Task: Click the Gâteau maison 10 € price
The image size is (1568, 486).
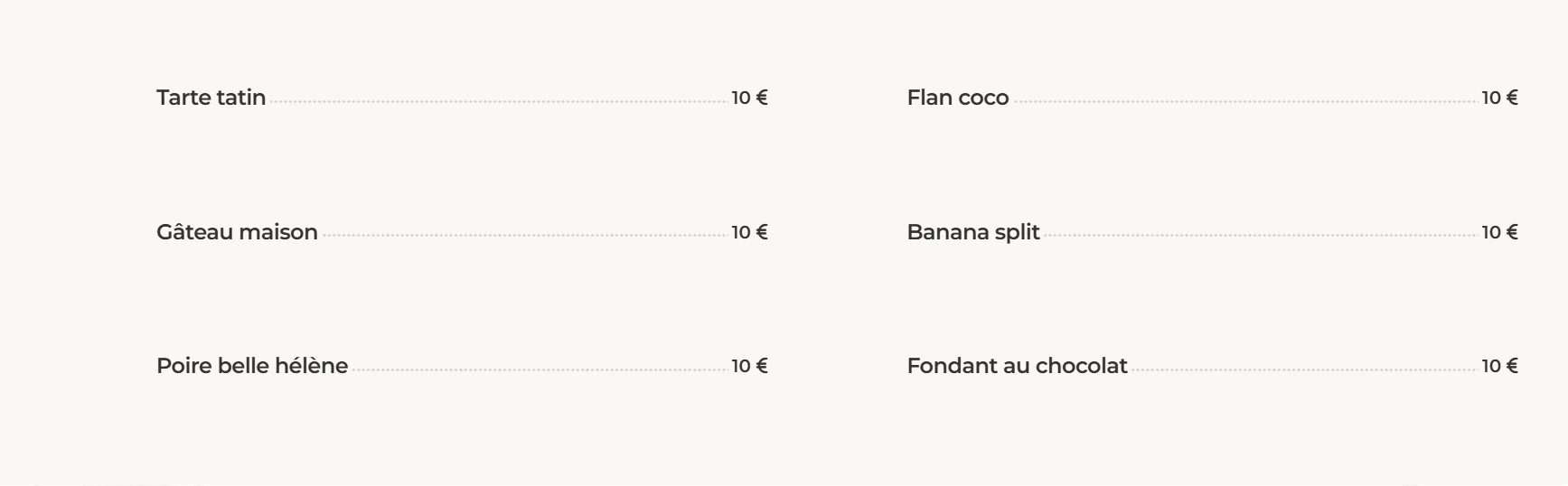Action: [x=749, y=232]
